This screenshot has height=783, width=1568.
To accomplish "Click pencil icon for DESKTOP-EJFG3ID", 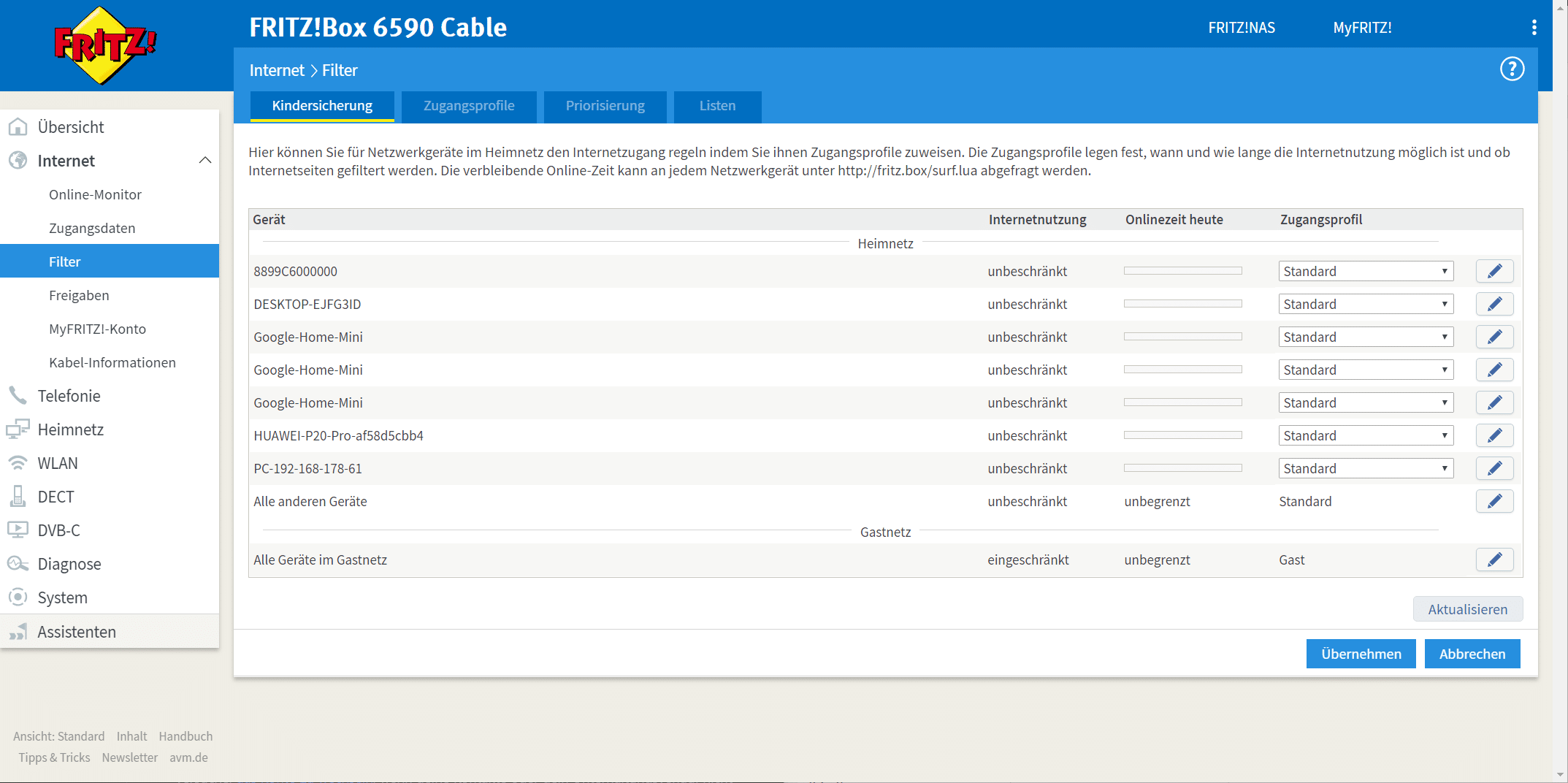I will click(1494, 304).
